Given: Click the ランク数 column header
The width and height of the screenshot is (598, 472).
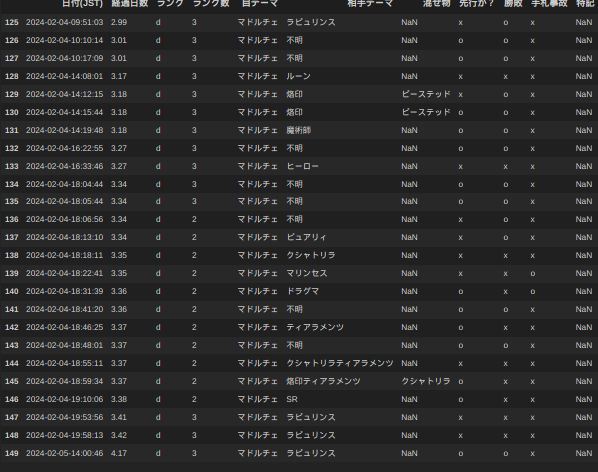Looking at the screenshot, I should pos(211,3).
